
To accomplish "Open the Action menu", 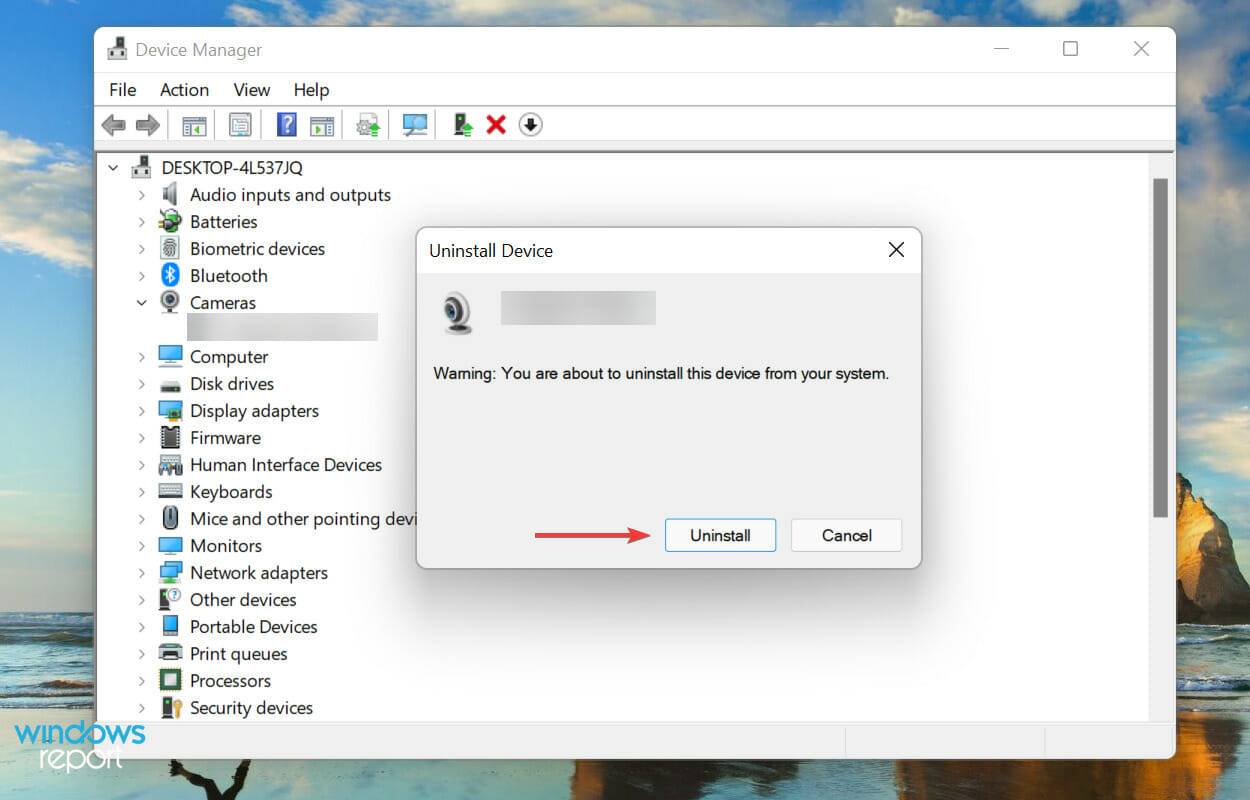I will [x=184, y=90].
